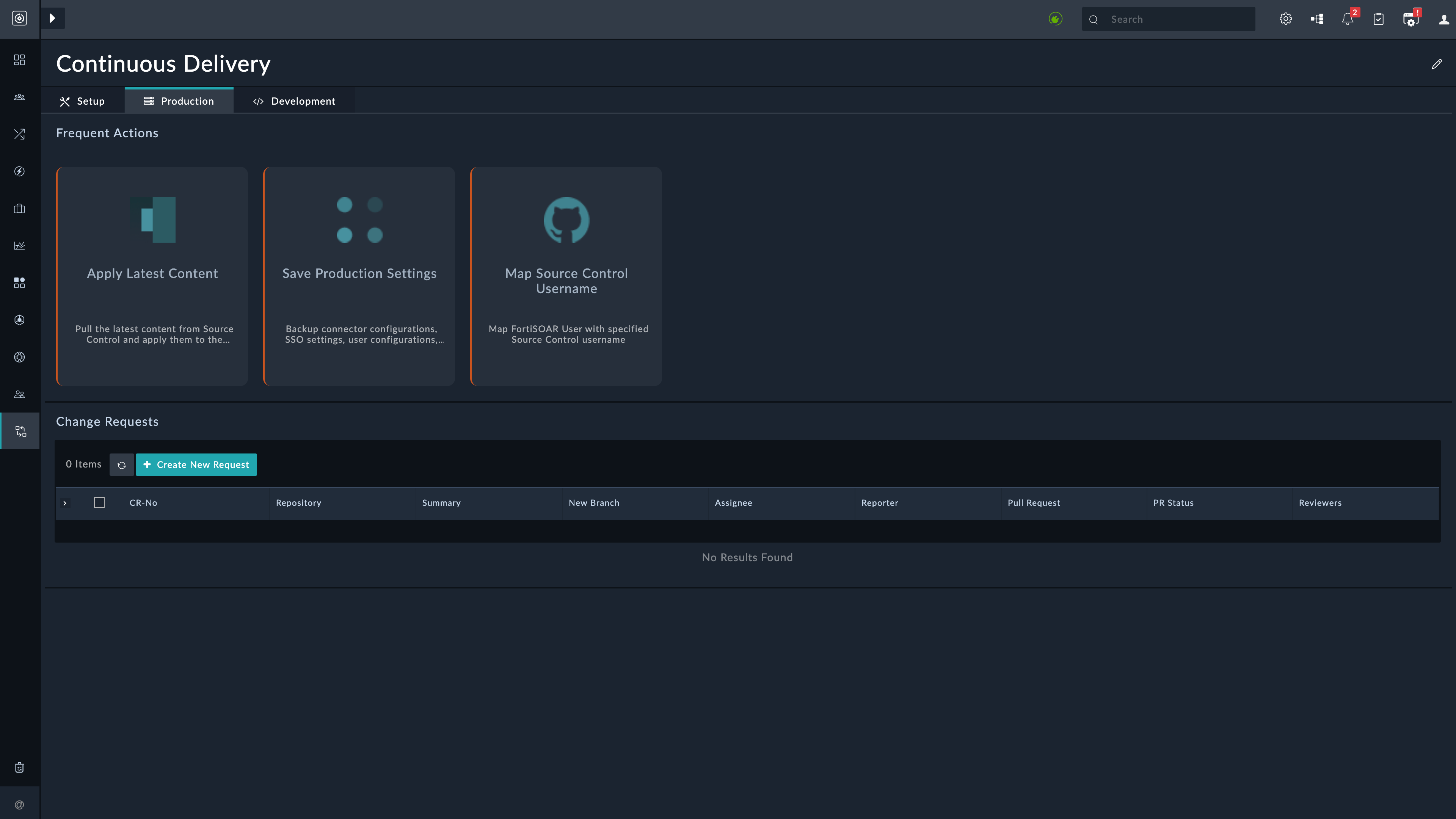Open the notifications bell icon
1456x819 pixels.
pyautogui.click(x=1348, y=19)
